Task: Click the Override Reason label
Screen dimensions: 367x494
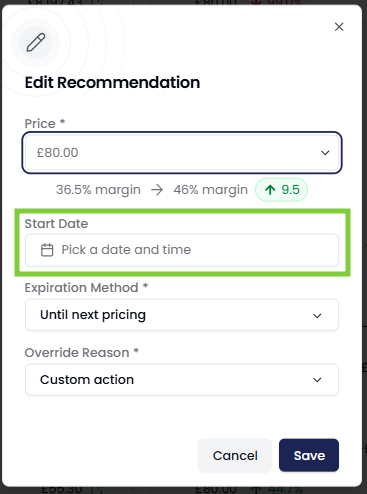Action: point(77,353)
